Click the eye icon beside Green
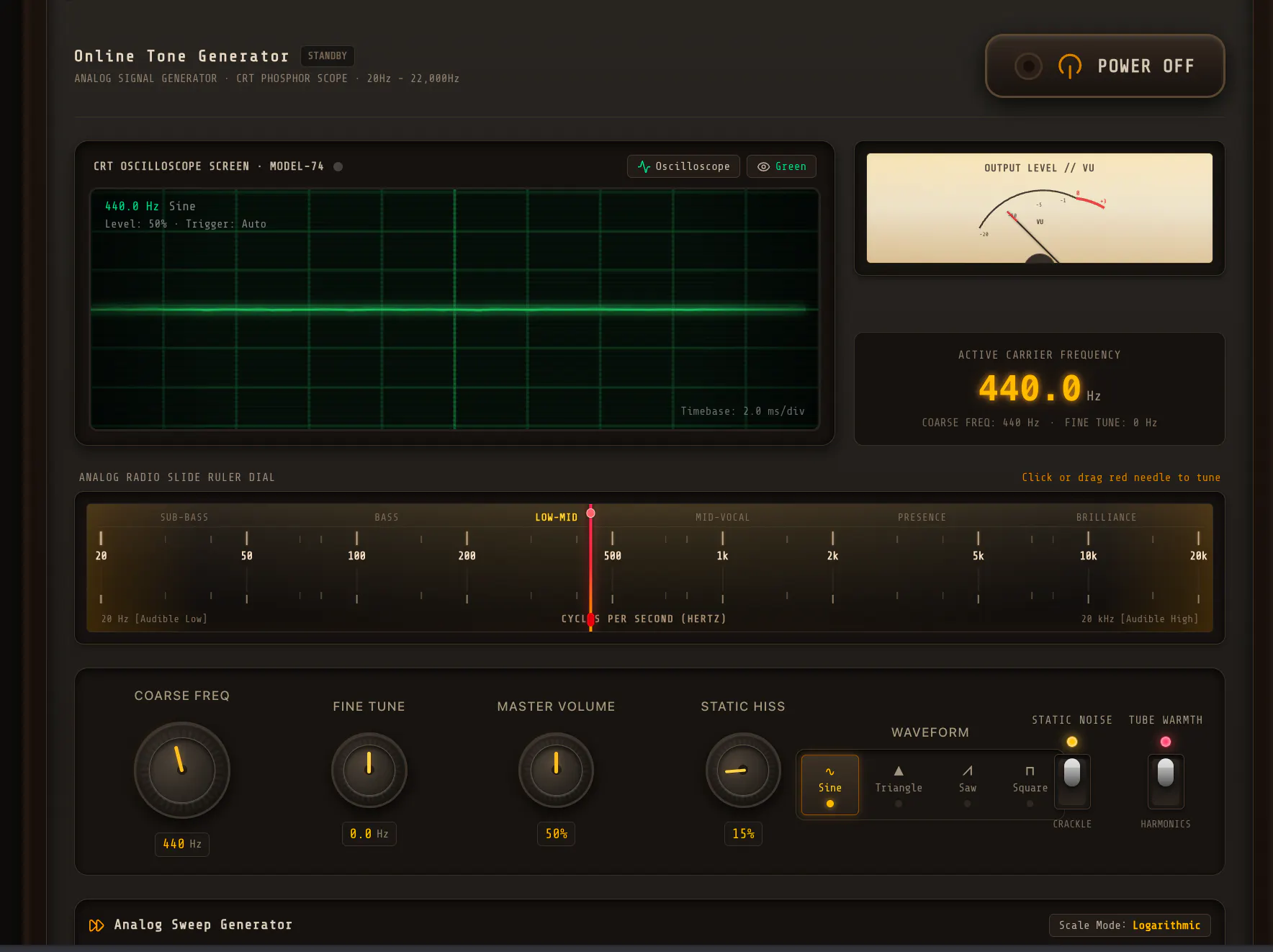Image resolution: width=1273 pixels, height=952 pixels. click(763, 166)
